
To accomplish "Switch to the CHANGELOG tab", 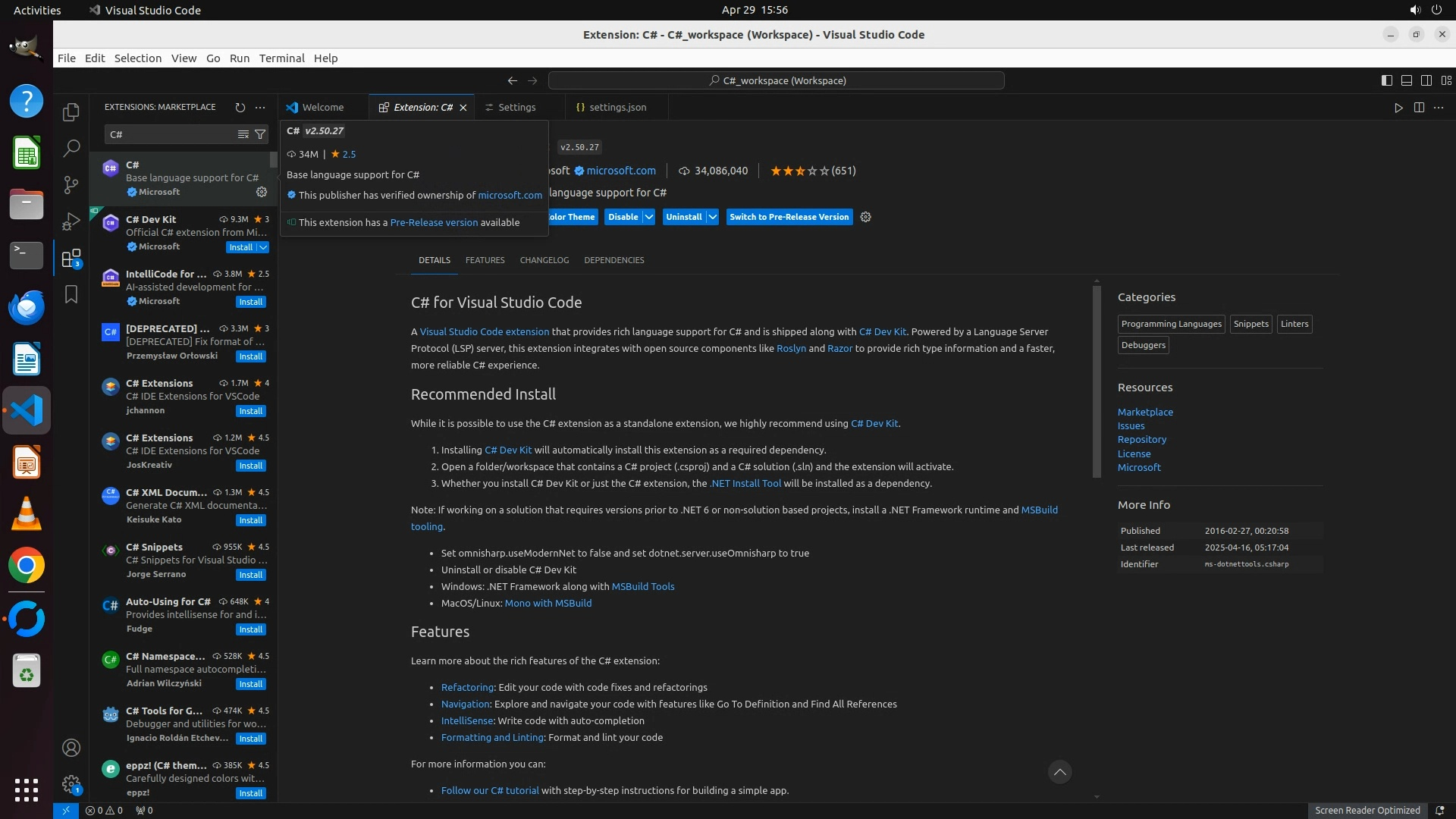I will 544,260.
